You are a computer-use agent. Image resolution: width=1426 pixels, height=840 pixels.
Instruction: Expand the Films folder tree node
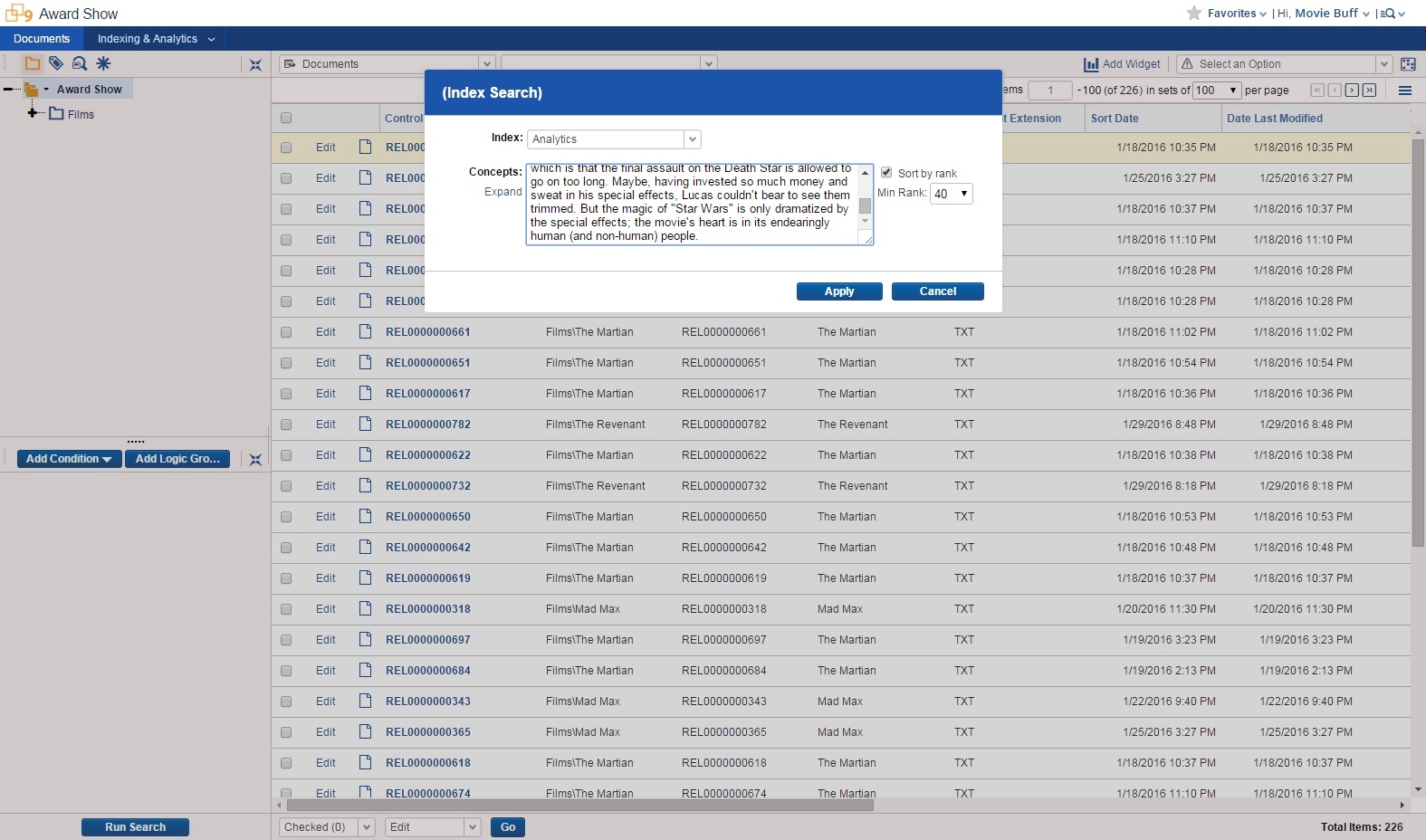click(33, 113)
